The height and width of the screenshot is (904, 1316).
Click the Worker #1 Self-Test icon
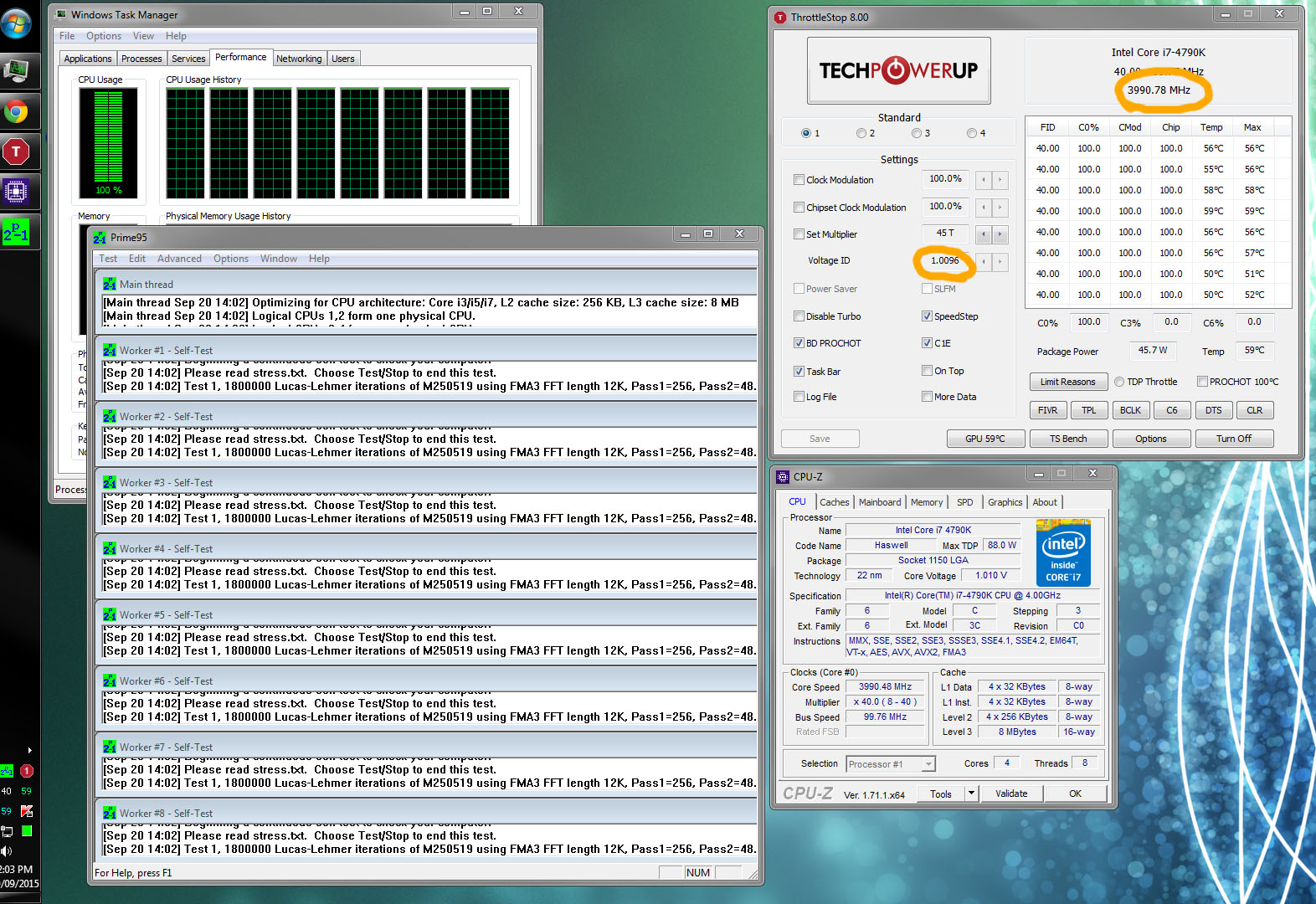pos(110,351)
